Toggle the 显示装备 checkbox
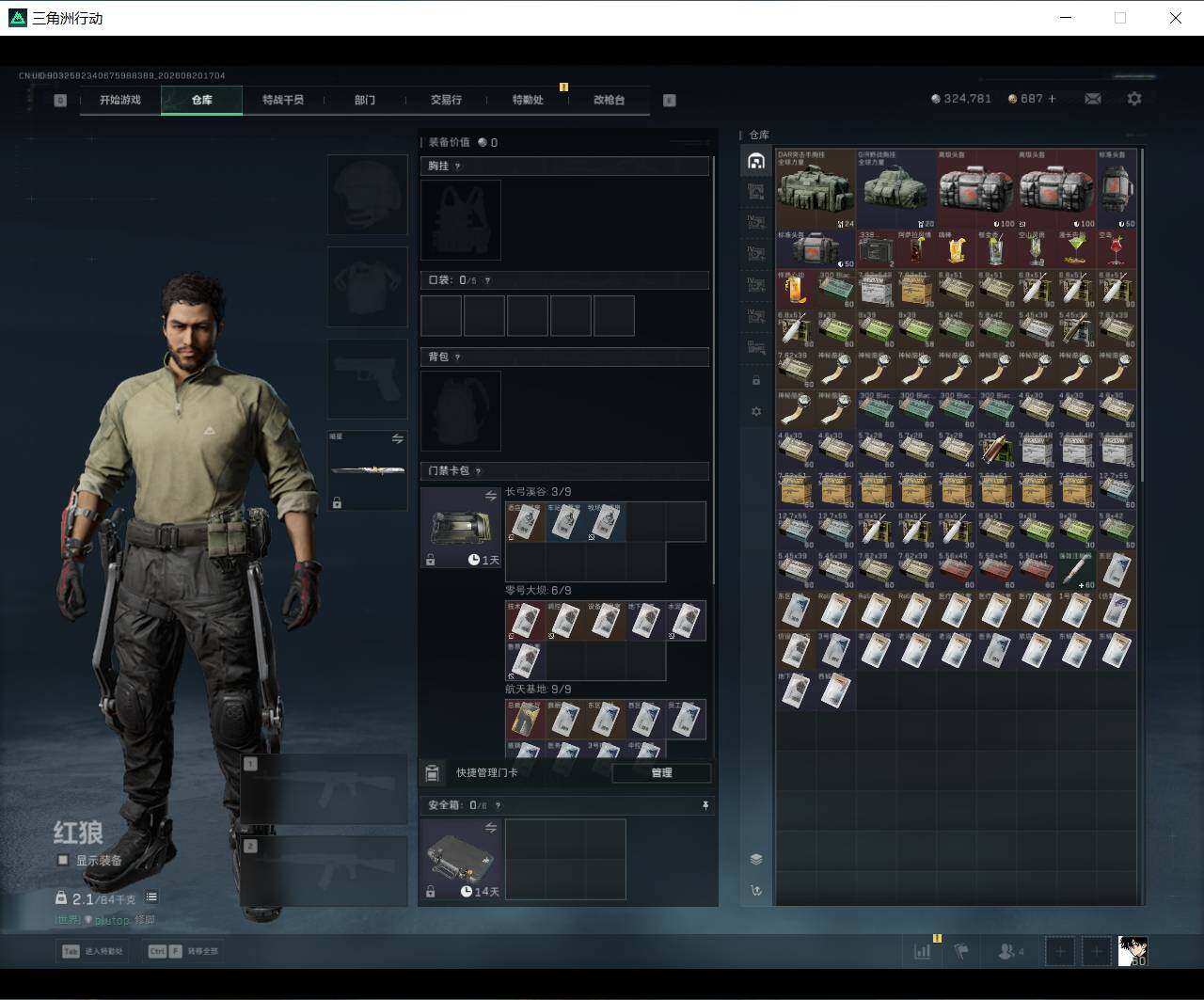 tap(63, 861)
